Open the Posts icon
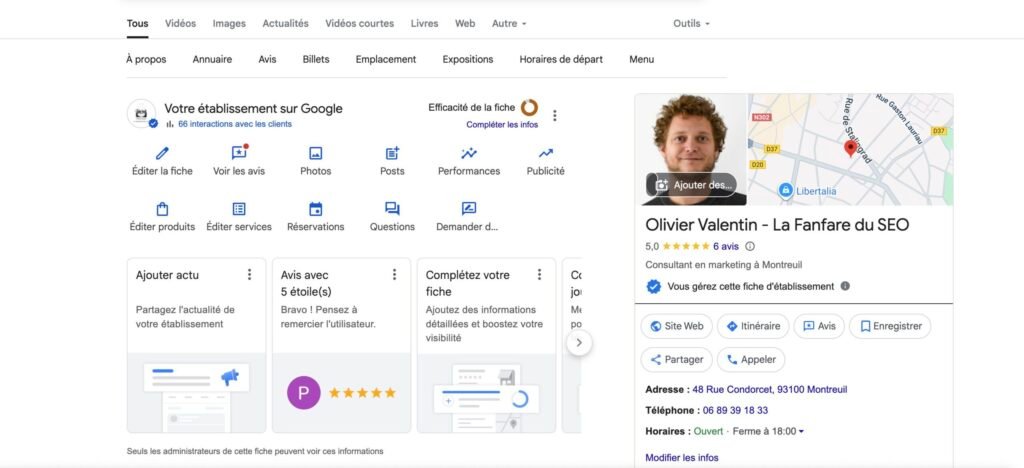 pyautogui.click(x=392, y=153)
